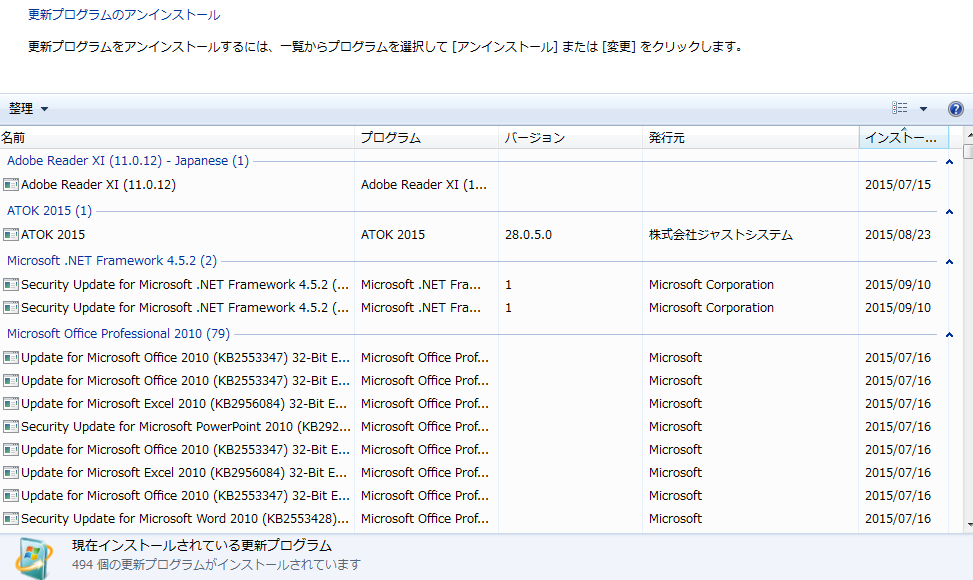The width and height of the screenshot is (973, 580).
Task: Open the 整理 organize menu
Action: (28, 109)
